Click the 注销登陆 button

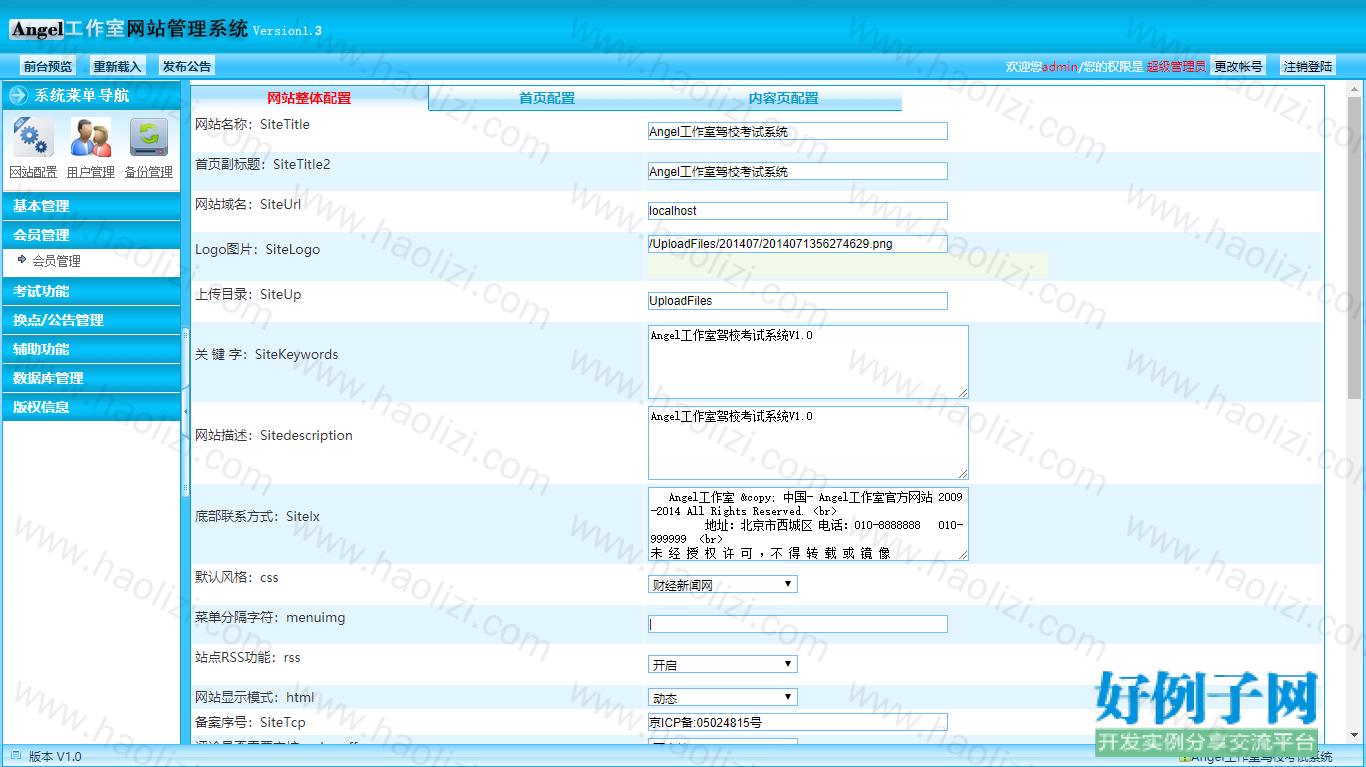[1308, 66]
